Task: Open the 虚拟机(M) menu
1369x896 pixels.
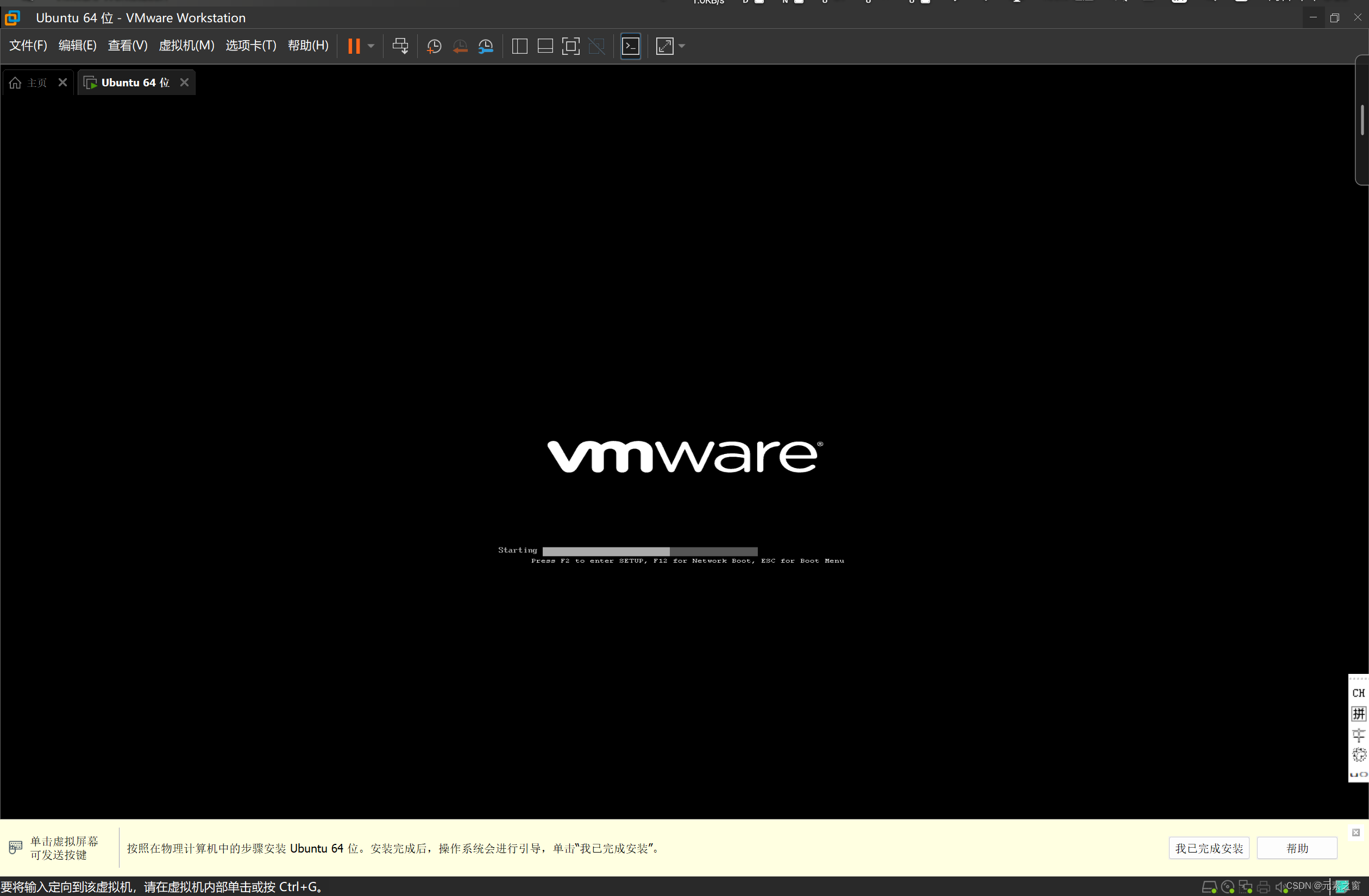Action: pos(186,46)
